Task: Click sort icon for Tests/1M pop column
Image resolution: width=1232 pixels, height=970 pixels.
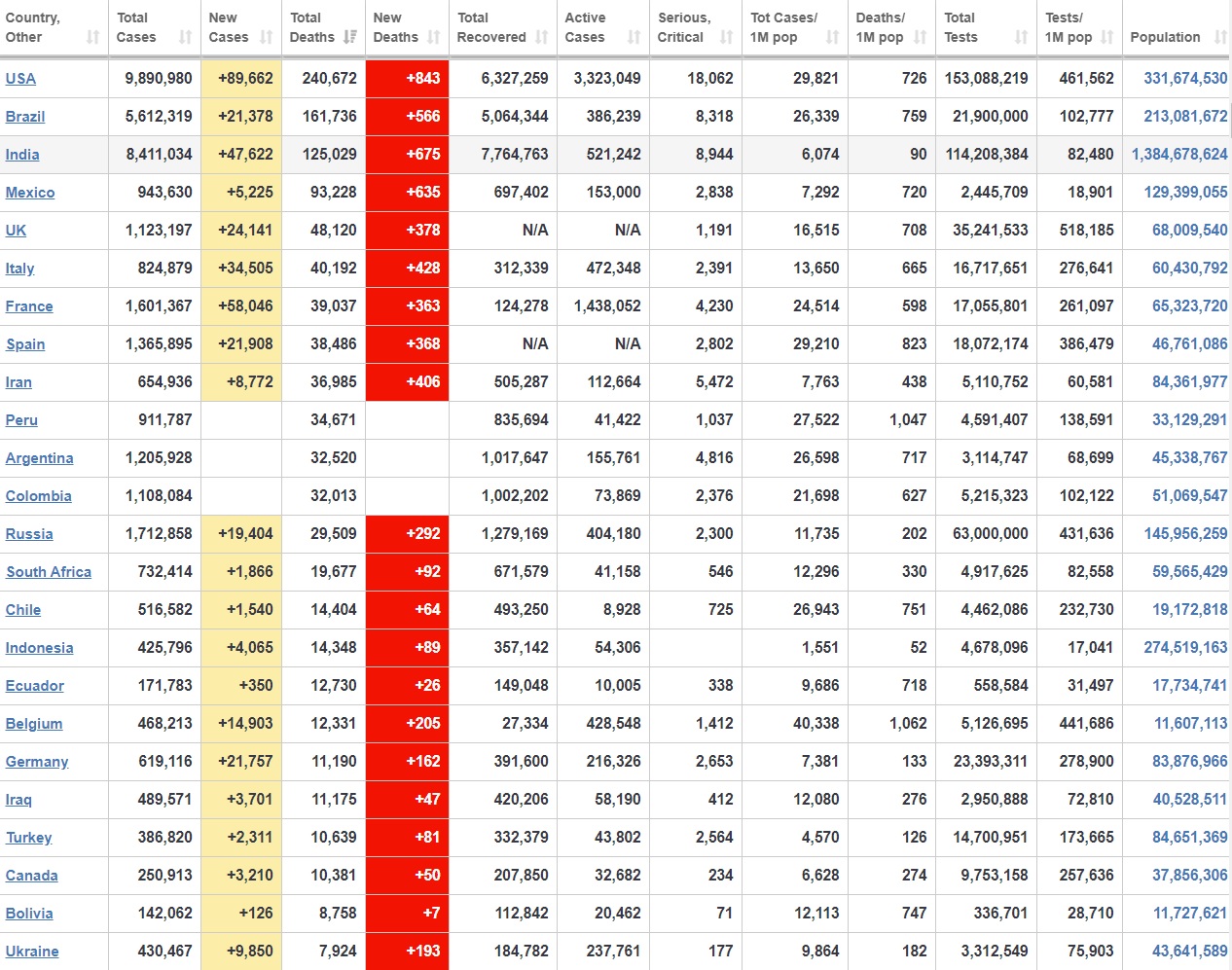Action: [x=1106, y=38]
